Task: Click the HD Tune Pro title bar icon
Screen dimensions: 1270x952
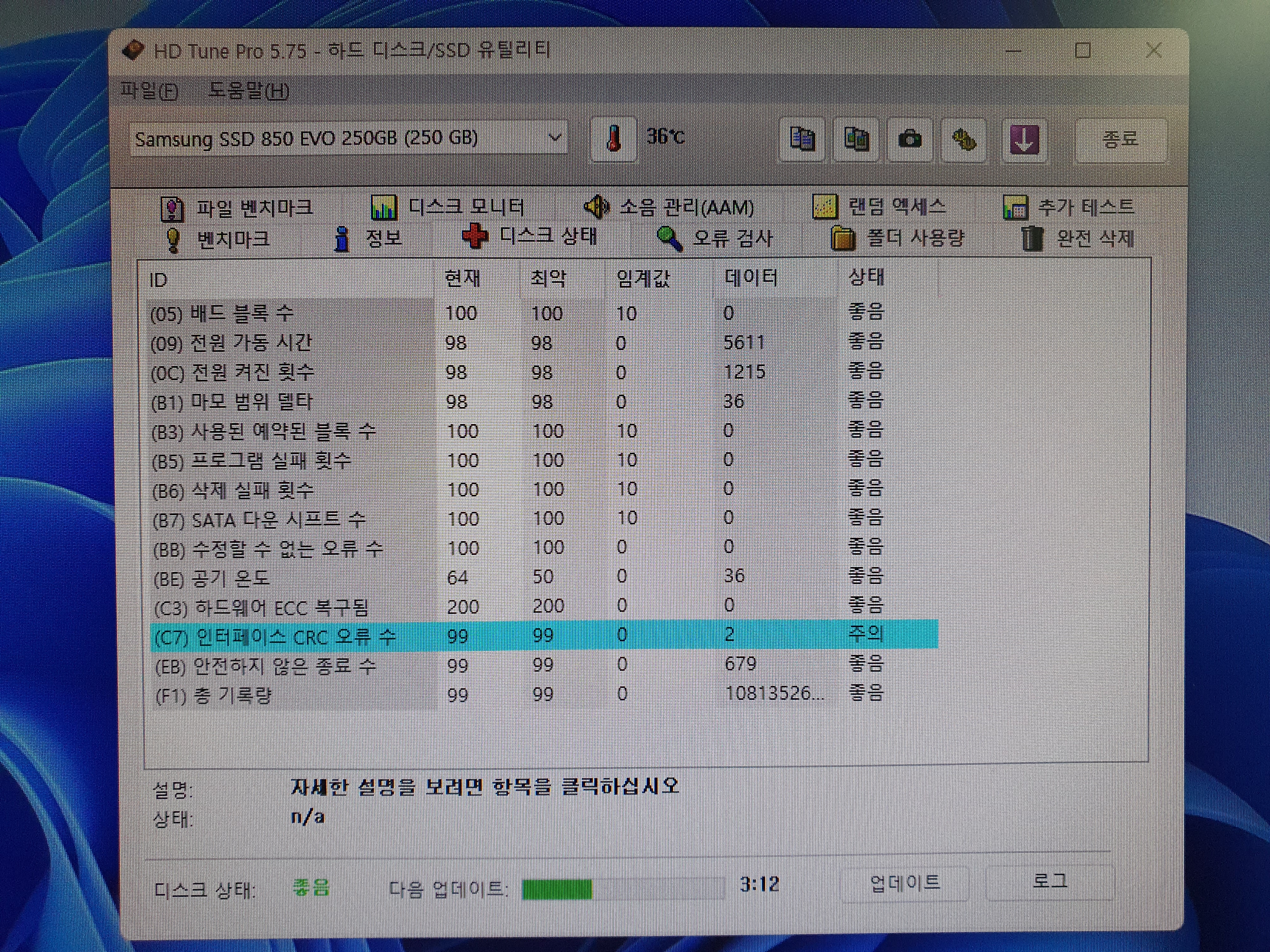Action: pos(133,50)
